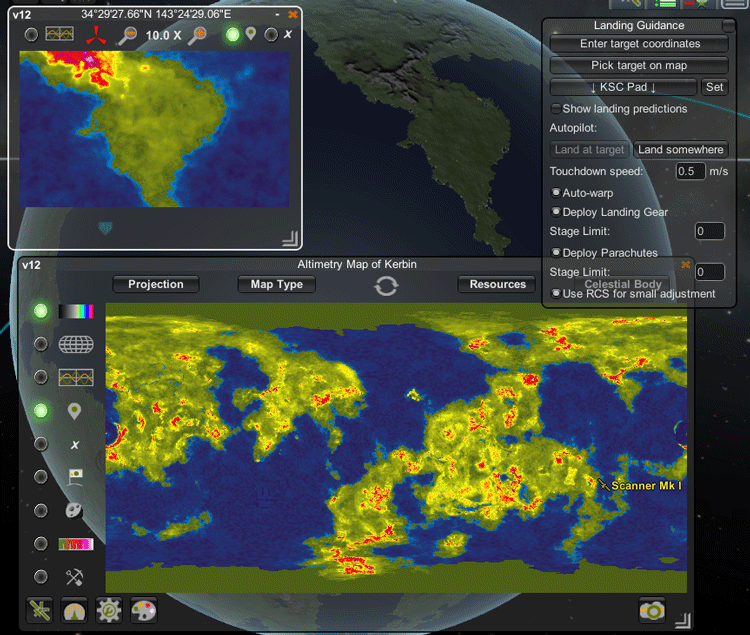Click the asteroid icon in the big map sidebar
750x635 pixels.
click(74, 510)
